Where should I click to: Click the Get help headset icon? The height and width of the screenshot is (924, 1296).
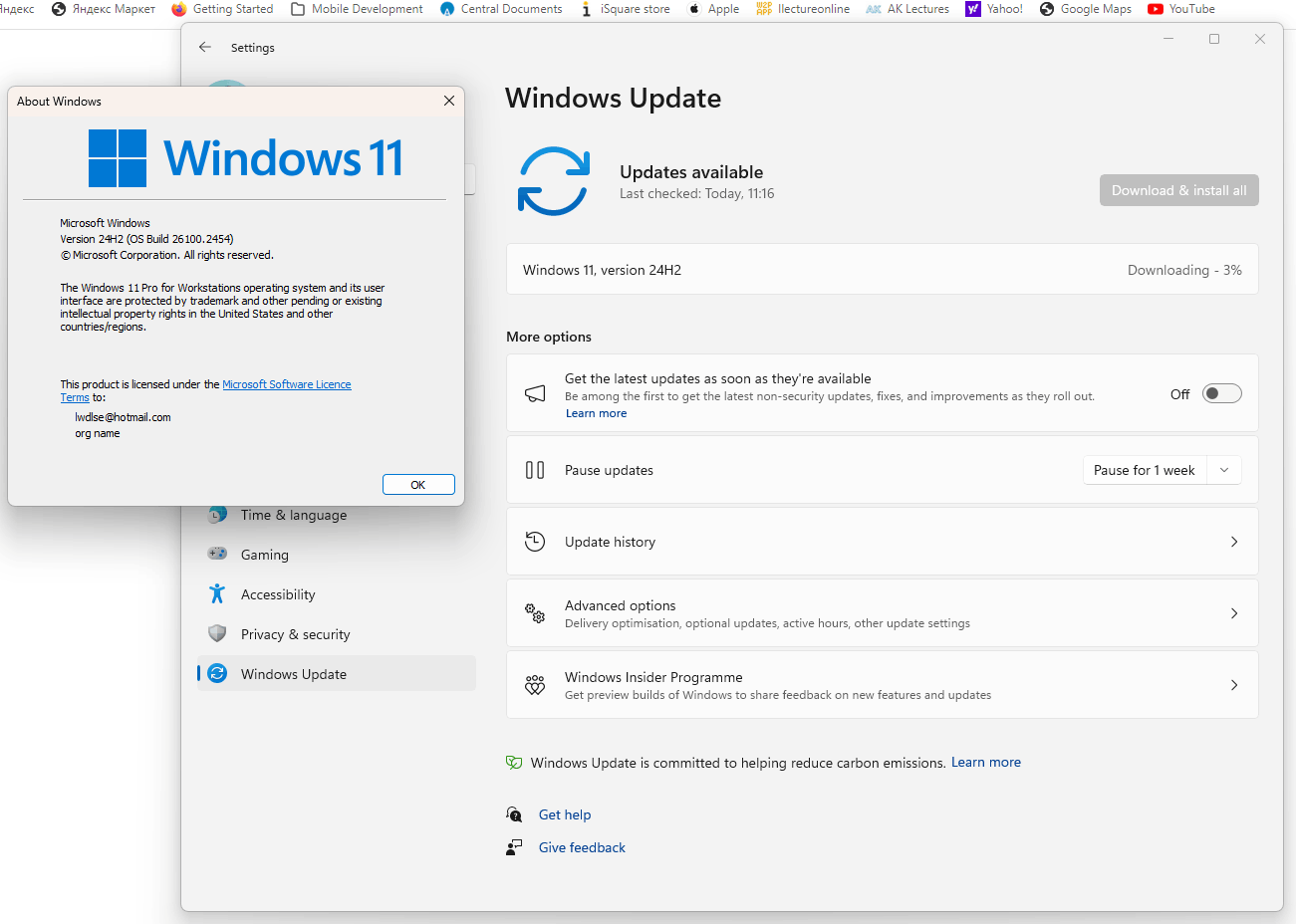coord(514,814)
